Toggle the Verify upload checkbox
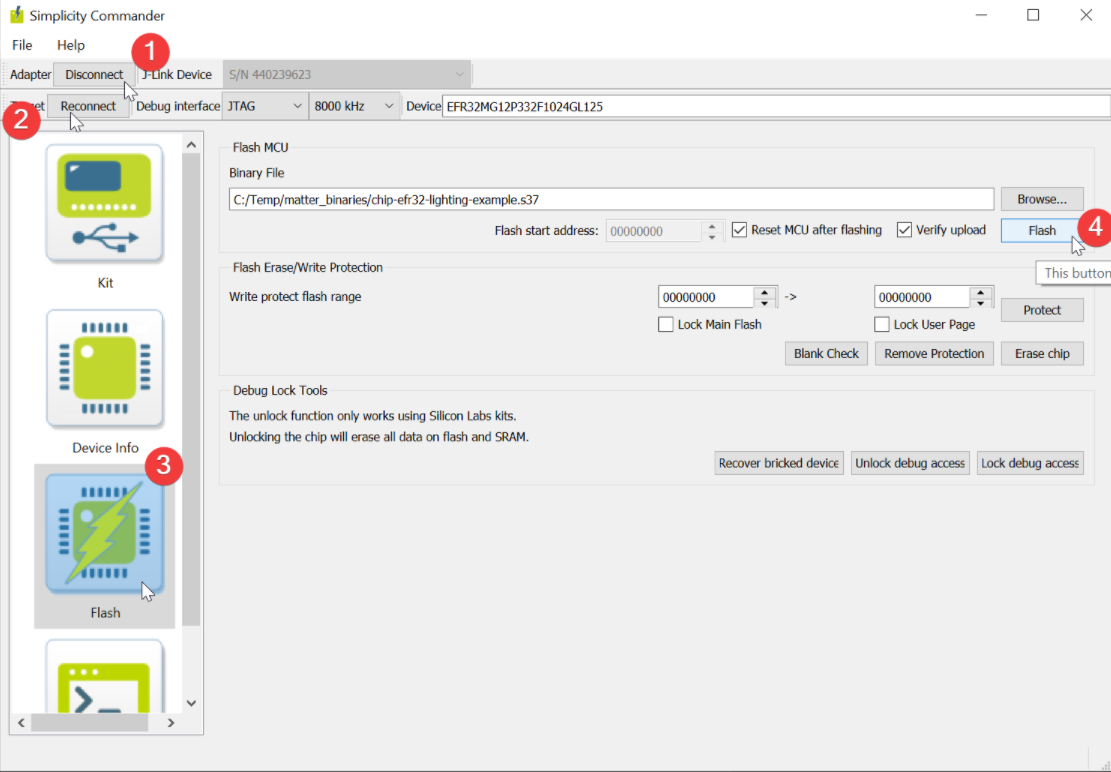1111x772 pixels. (904, 230)
